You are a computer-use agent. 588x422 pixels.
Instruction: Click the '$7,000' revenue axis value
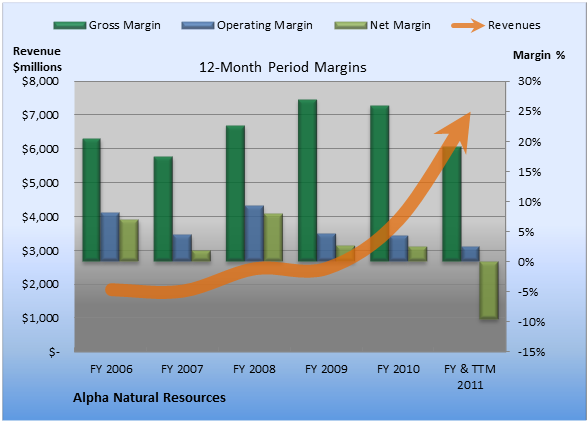[x=40, y=115]
